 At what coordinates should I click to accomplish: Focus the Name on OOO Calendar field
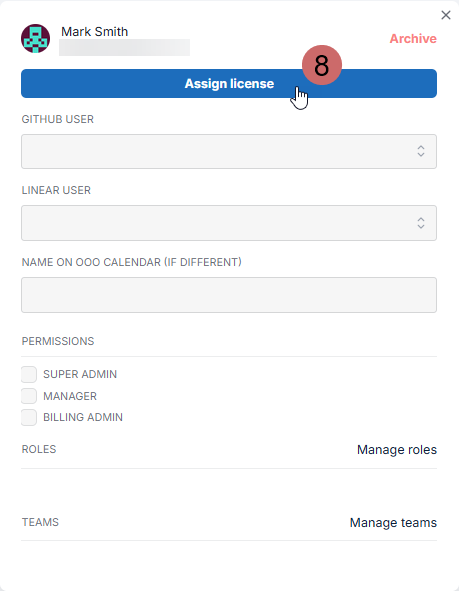[x=229, y=295]
